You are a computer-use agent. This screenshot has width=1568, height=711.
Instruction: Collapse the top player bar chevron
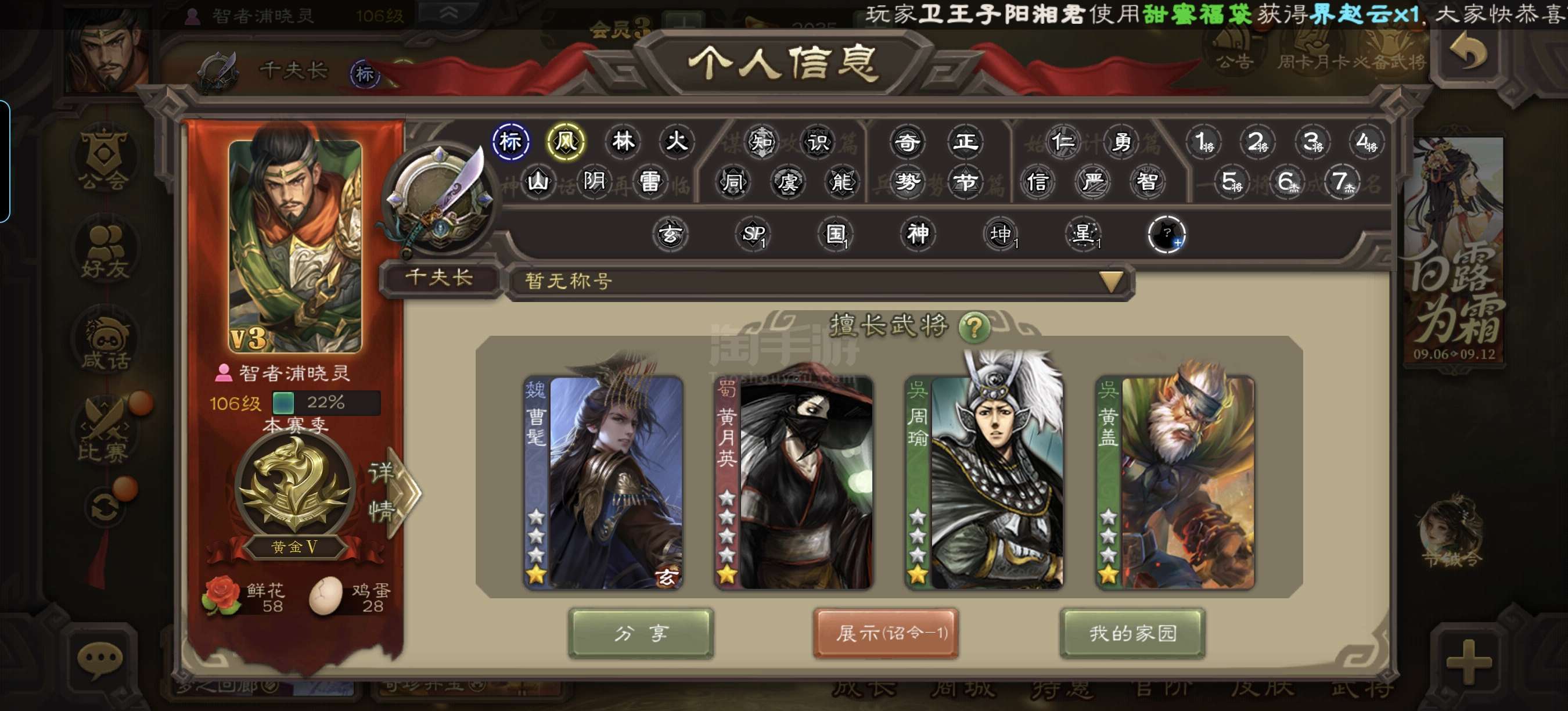(x=448, y=13)
